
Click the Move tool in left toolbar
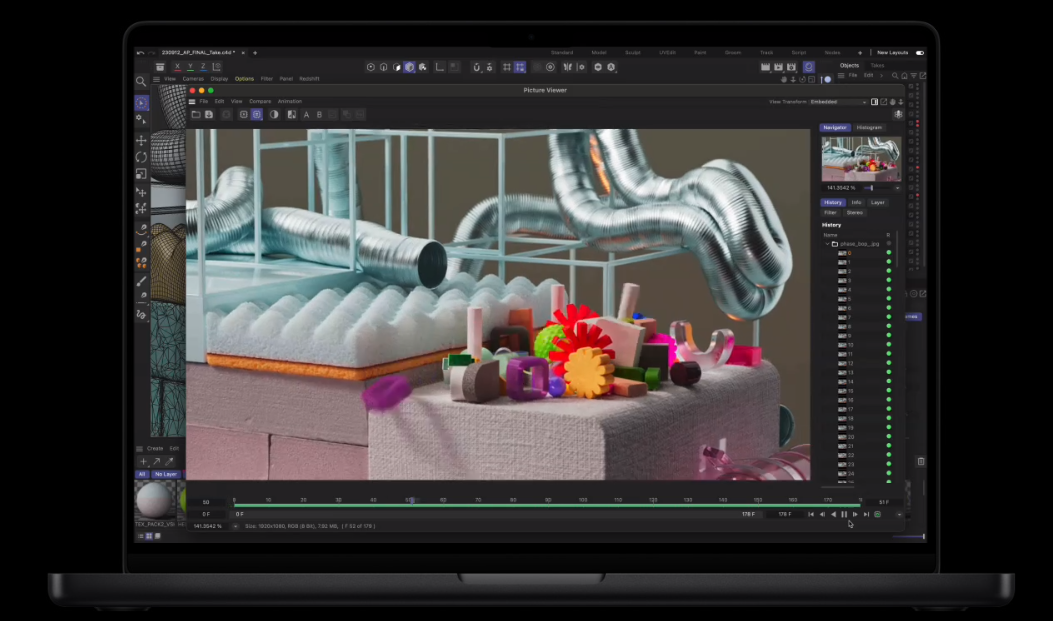(141, 141)
